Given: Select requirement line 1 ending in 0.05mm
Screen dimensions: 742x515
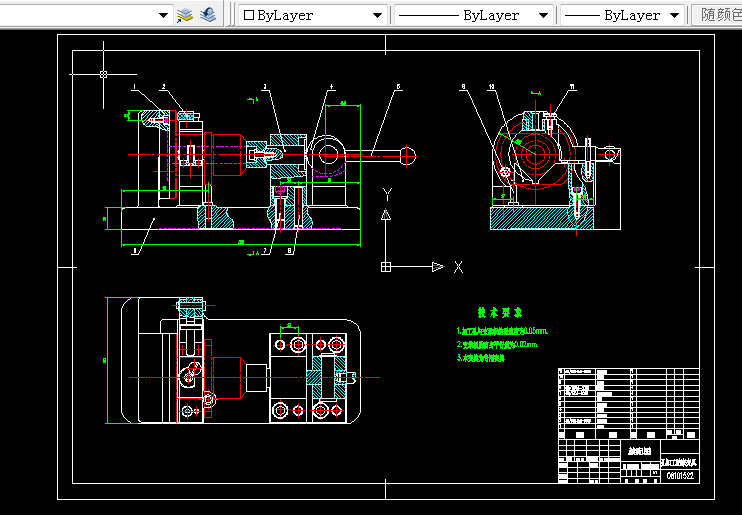Looking at the screenshot, I should click(x=502, y=331).
